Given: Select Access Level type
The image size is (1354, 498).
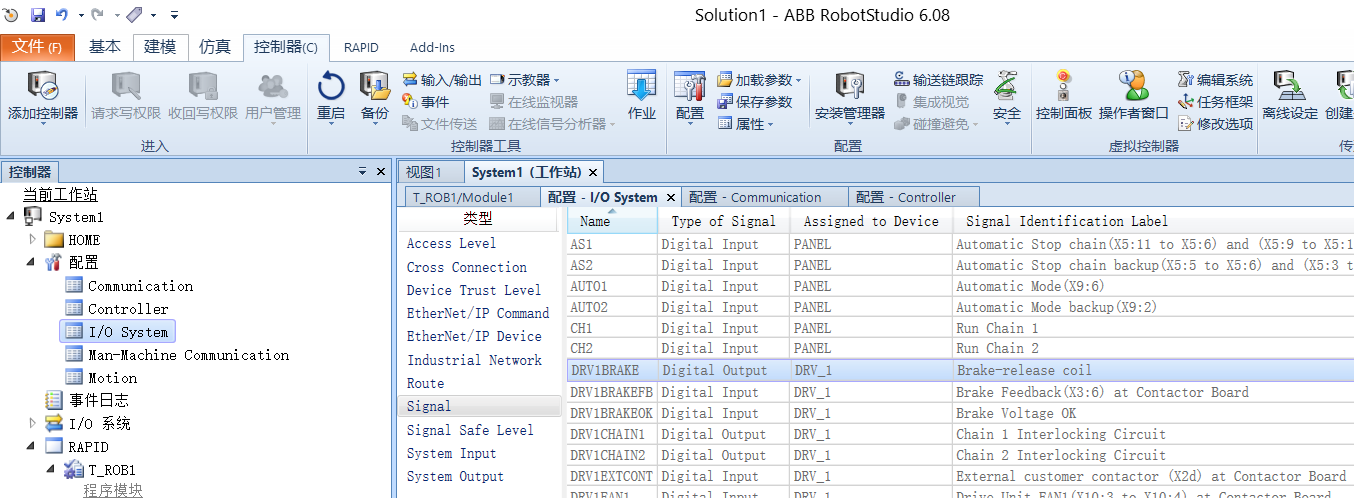Looking at the screenshot, I should [451, 243].
